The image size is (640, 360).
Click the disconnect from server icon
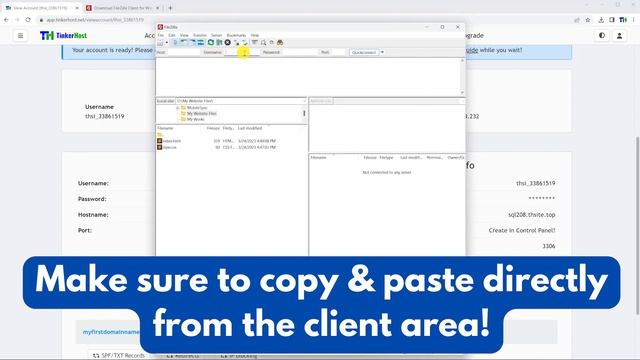(236, 42)
